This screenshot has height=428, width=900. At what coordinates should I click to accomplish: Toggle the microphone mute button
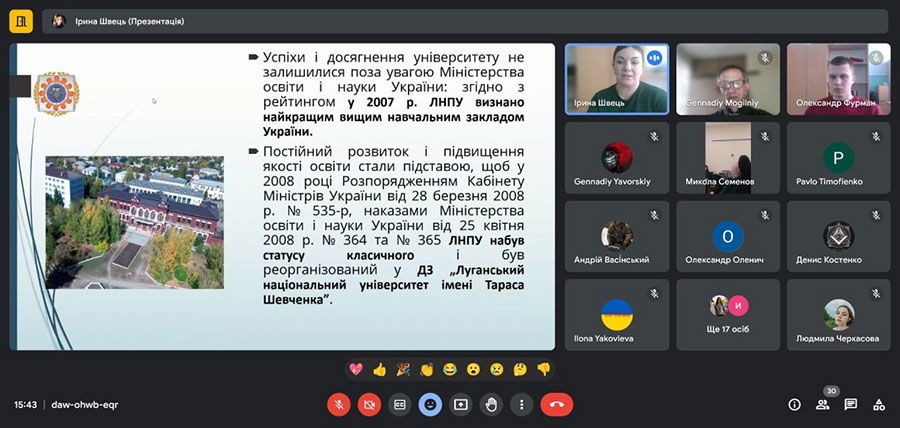[339, 404]
